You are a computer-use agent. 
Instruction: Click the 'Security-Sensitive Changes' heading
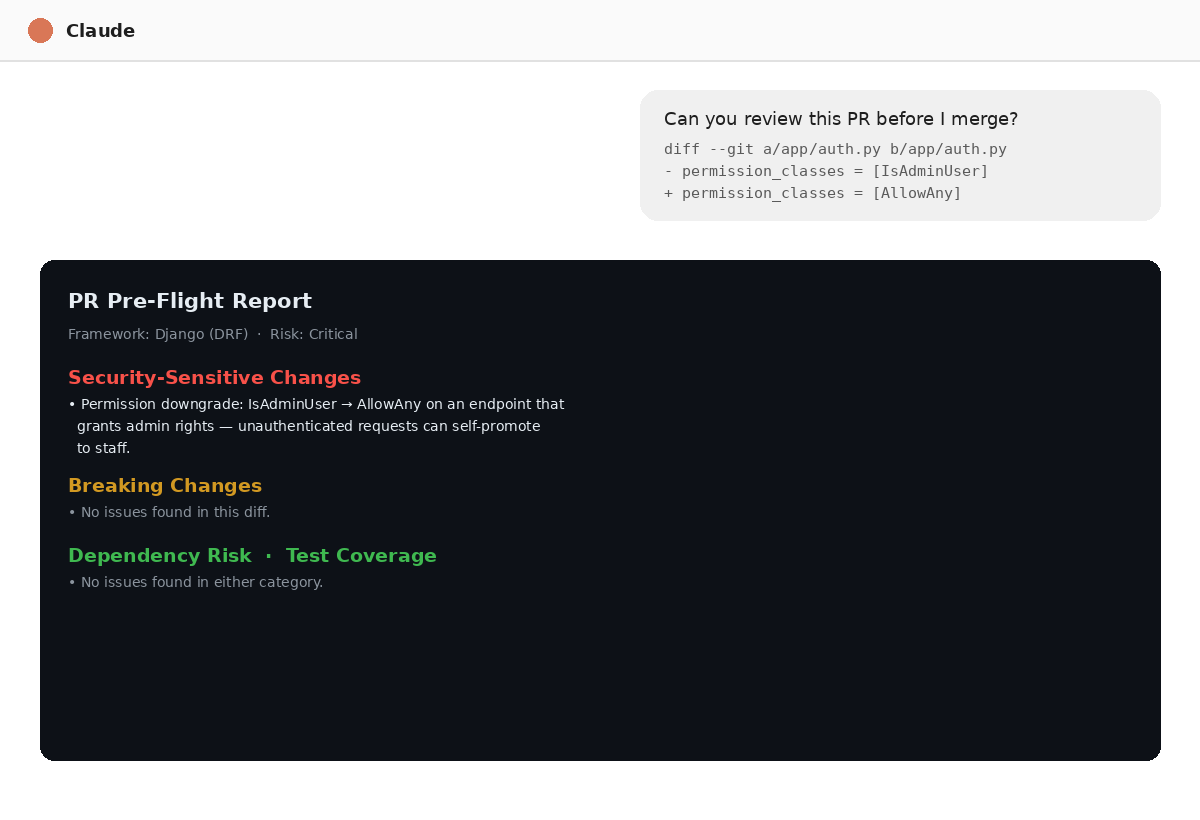214,378
